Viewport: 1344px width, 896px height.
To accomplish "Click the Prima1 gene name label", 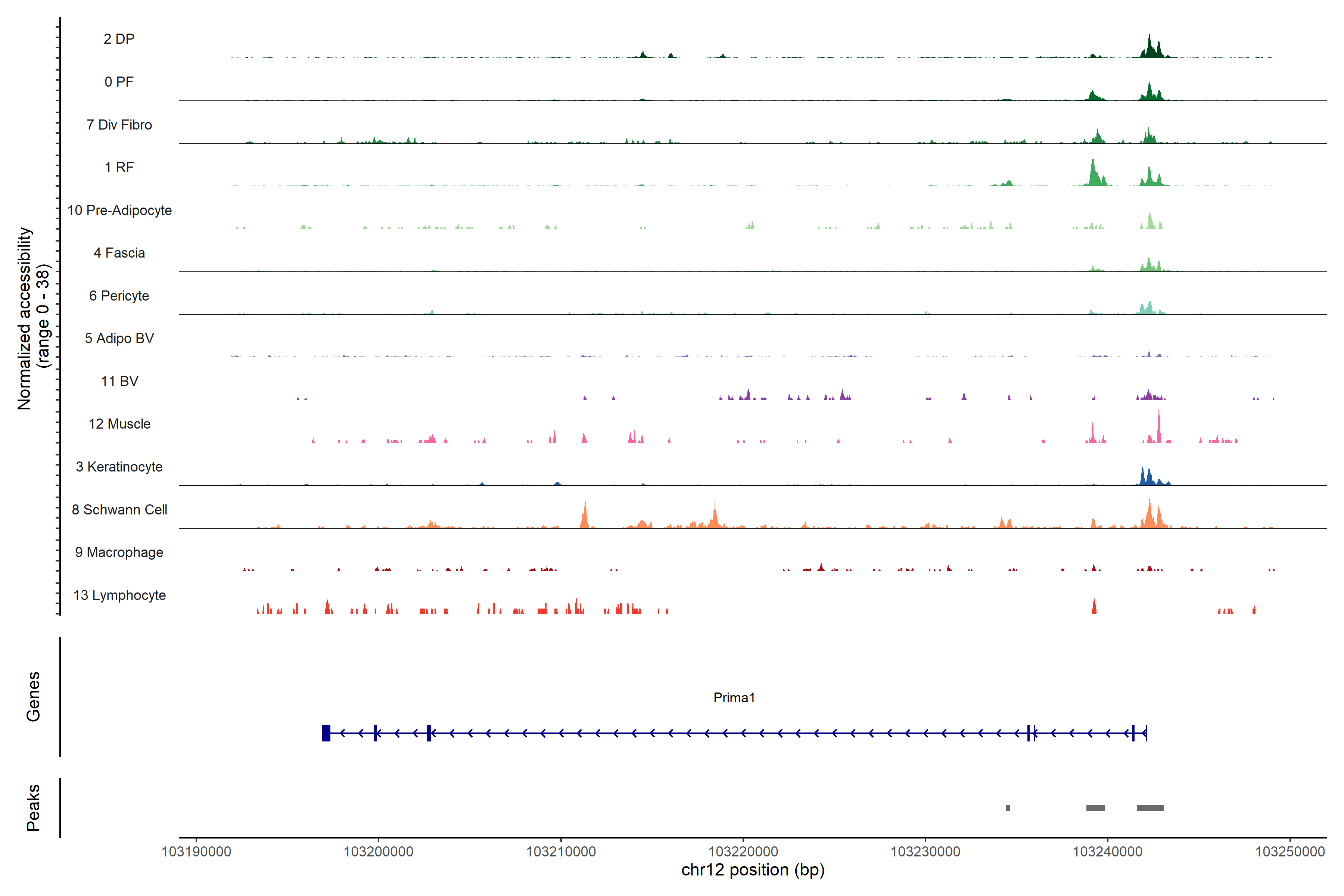I will coord(734,698).
